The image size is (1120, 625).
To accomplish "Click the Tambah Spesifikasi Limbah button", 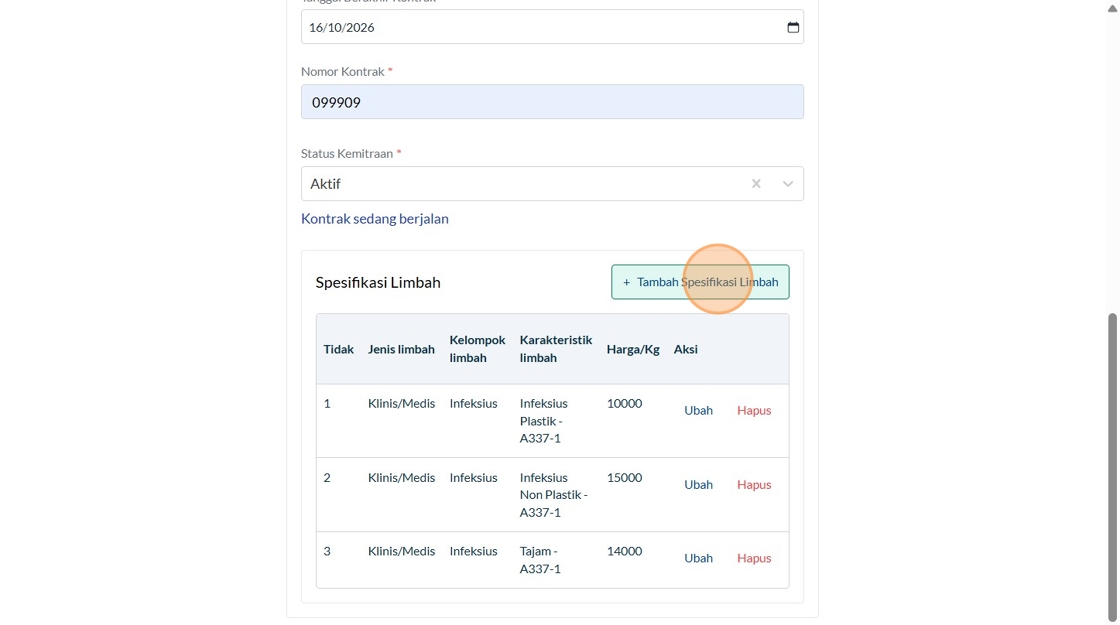I will coord(700,282).
